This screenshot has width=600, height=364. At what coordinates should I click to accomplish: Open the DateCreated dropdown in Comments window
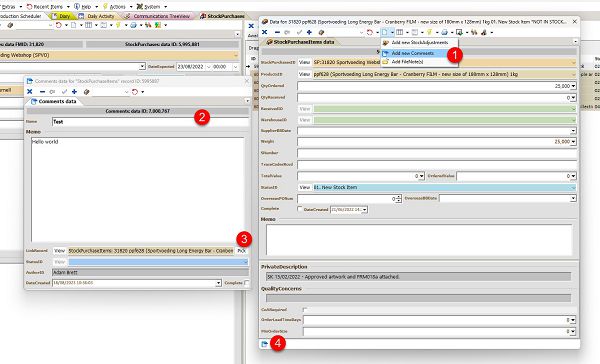tap(218, 283)
